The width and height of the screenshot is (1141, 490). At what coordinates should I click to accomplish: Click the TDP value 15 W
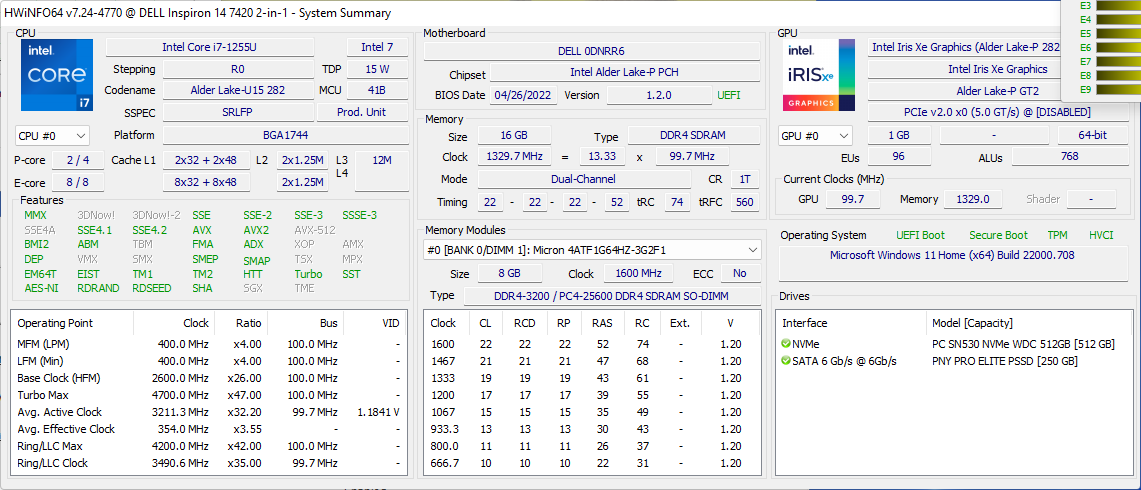(377, 69)
